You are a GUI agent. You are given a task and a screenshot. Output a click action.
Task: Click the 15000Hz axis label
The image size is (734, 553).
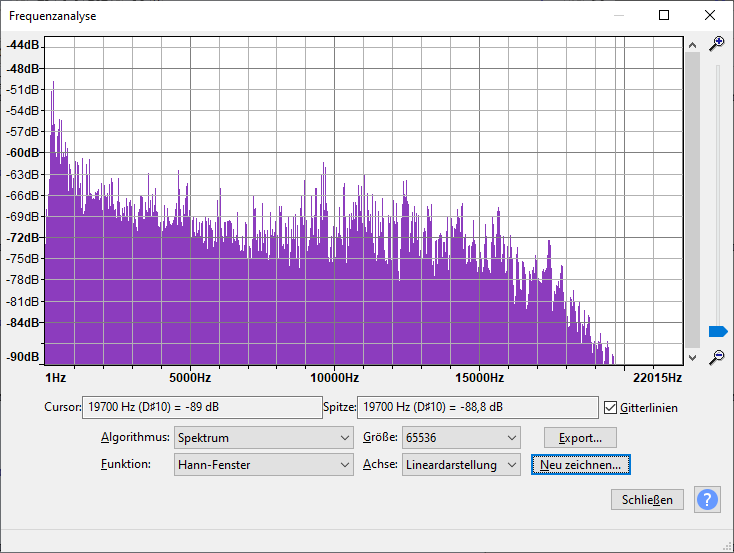(x=479, y=377)
